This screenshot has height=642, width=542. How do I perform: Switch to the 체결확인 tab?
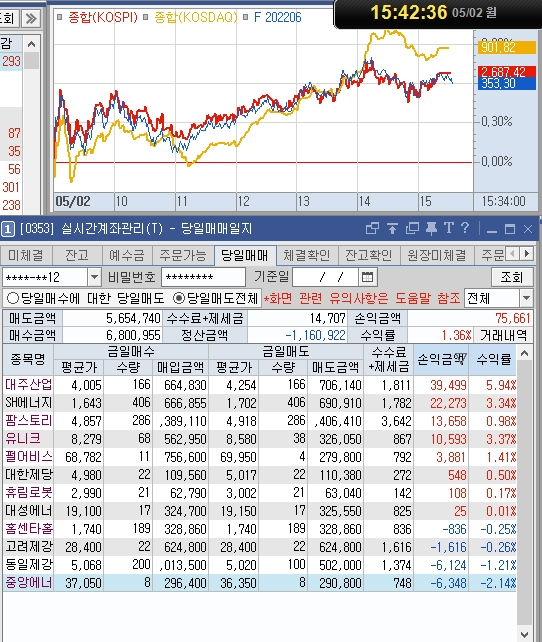[307, 255]
